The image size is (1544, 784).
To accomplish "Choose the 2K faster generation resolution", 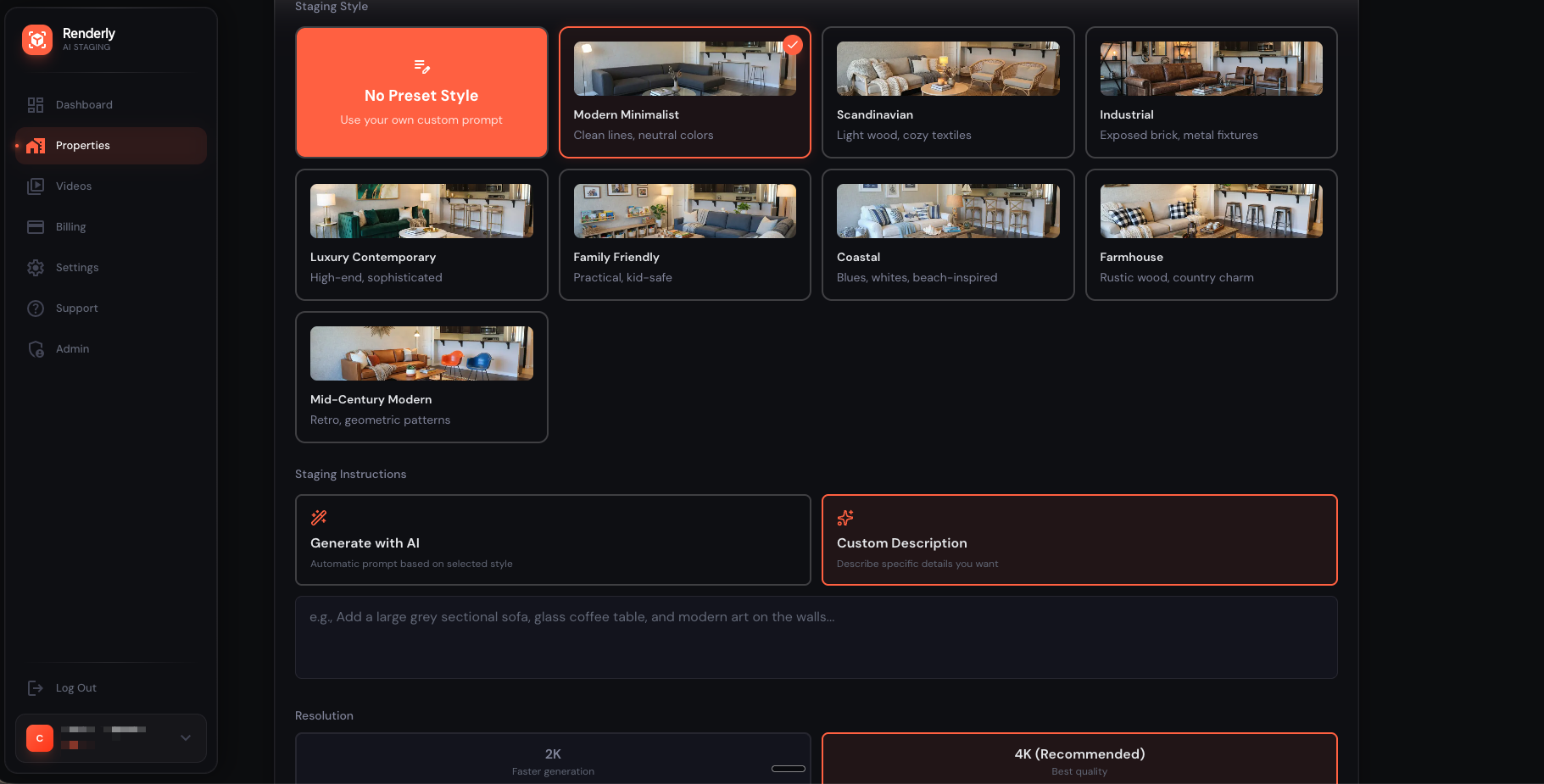I will point(552,759).
